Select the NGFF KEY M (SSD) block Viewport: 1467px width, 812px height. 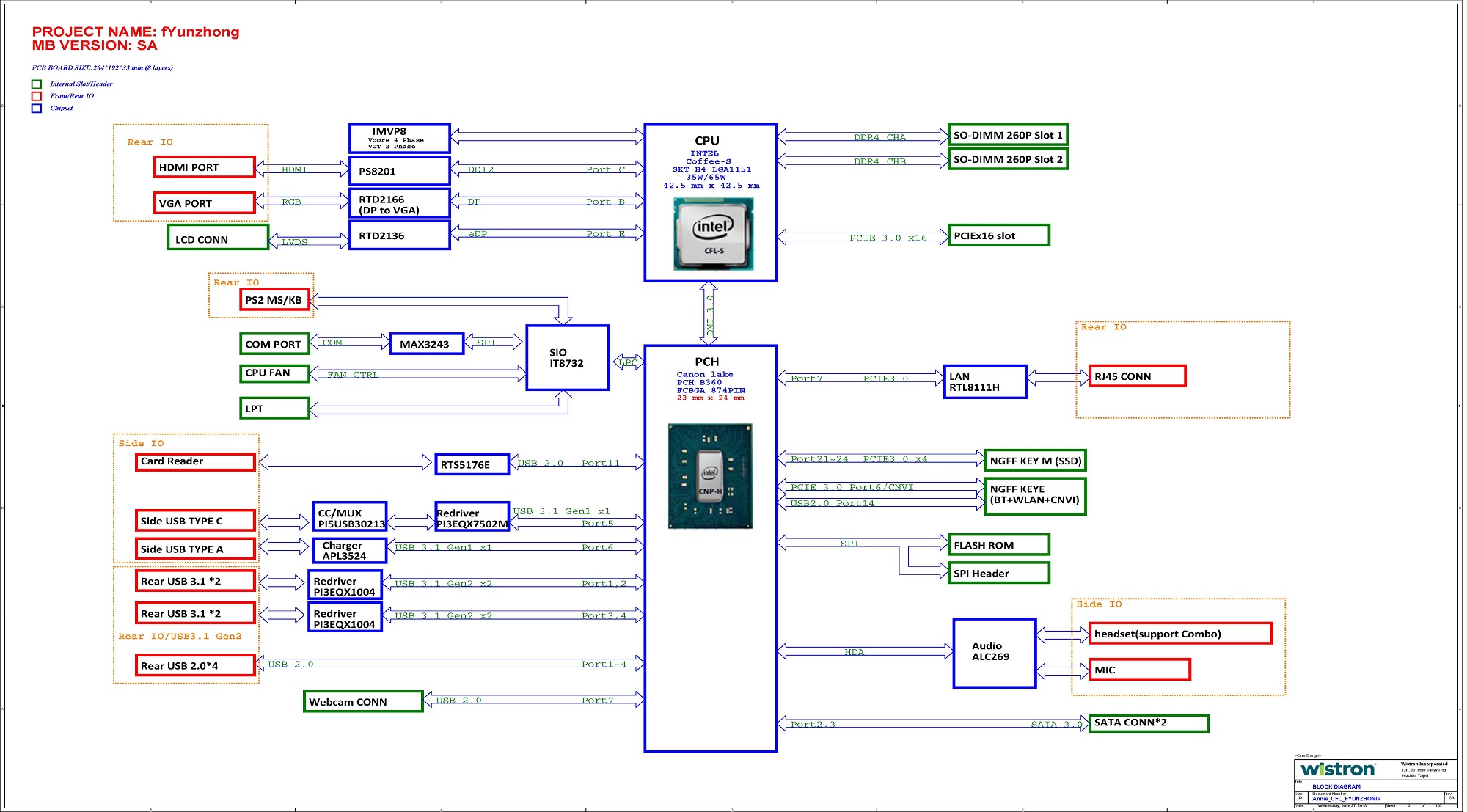(1034, 461)
